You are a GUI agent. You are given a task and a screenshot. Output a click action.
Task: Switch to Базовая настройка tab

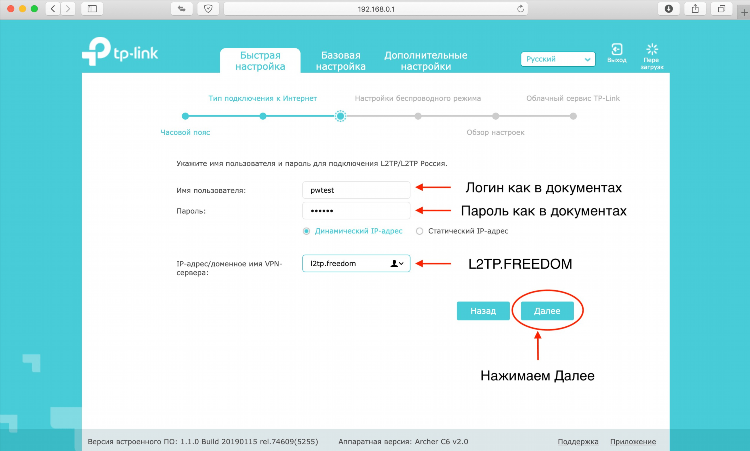(x=341, y=61)
